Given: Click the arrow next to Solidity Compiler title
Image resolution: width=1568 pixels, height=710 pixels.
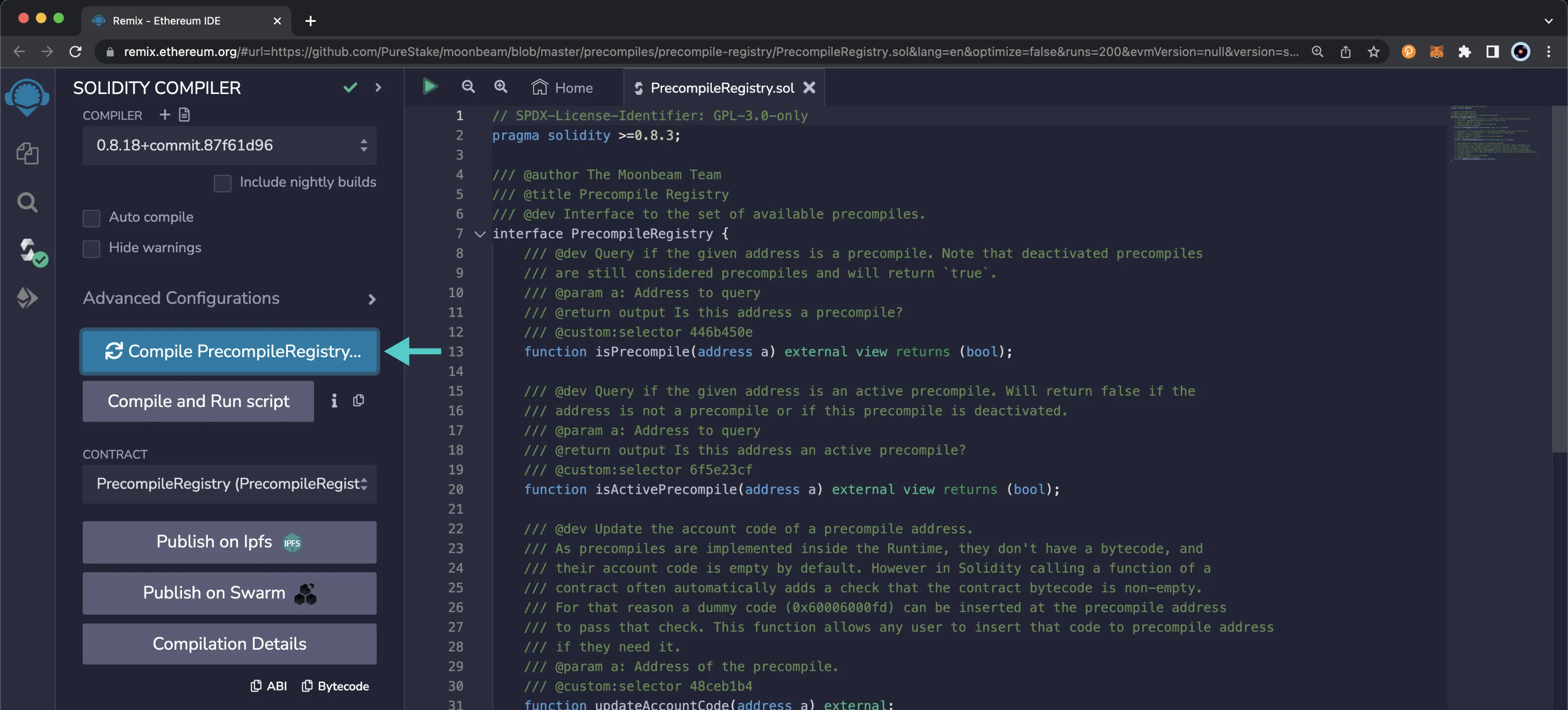Looking at the screenshot, I should (x=378, y=87).
